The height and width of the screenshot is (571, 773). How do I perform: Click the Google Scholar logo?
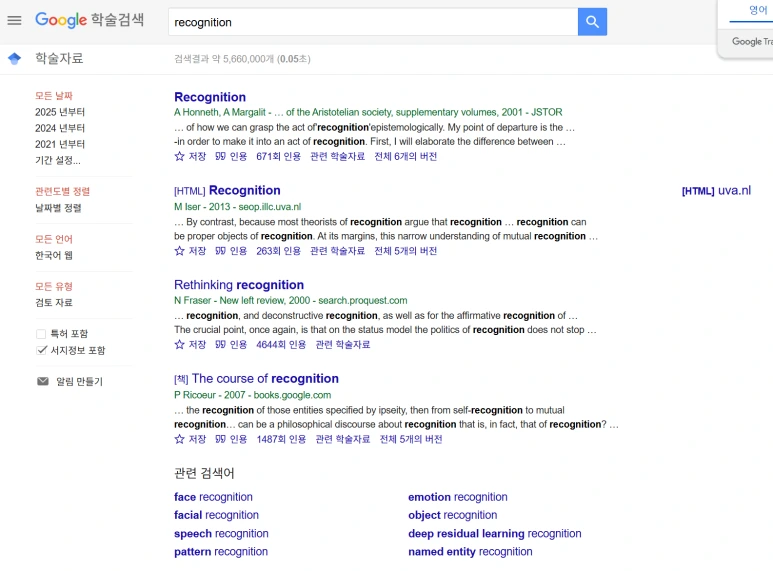pyautogui.click(x=90, y=20)
